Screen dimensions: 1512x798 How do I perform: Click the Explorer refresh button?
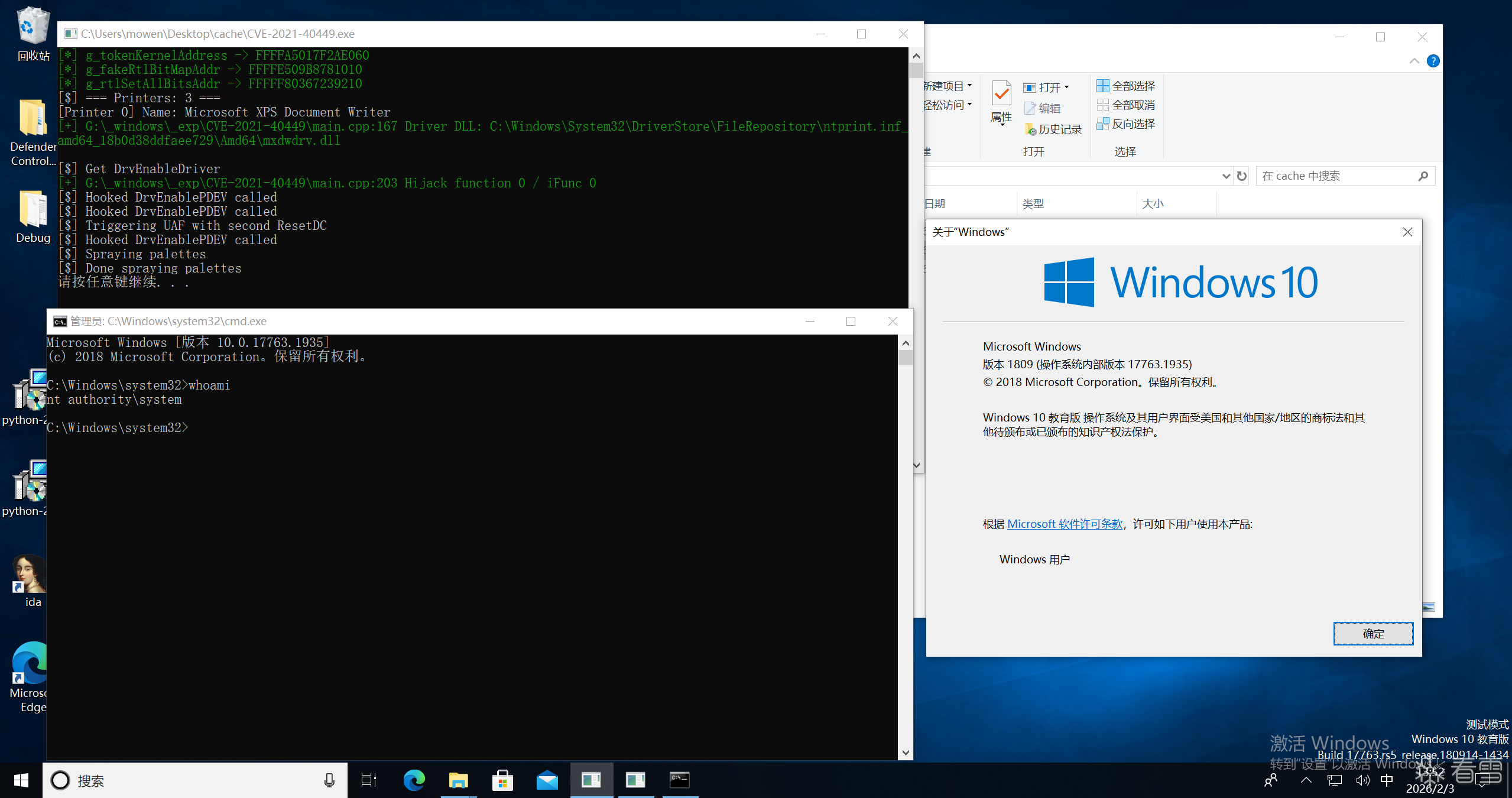1242,176
